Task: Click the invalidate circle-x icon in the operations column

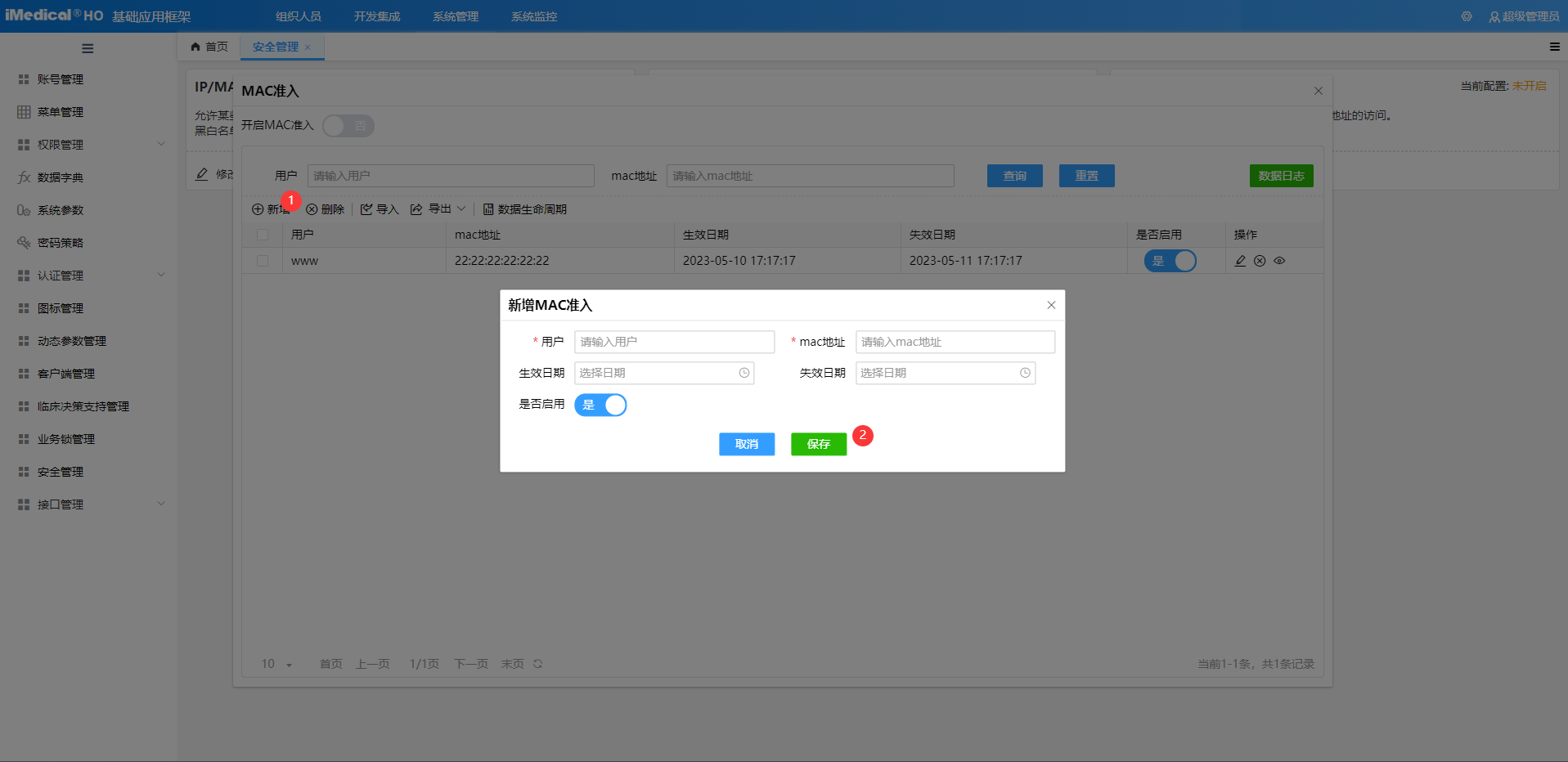Action: pyautogui.click(x=1260, y=260)
